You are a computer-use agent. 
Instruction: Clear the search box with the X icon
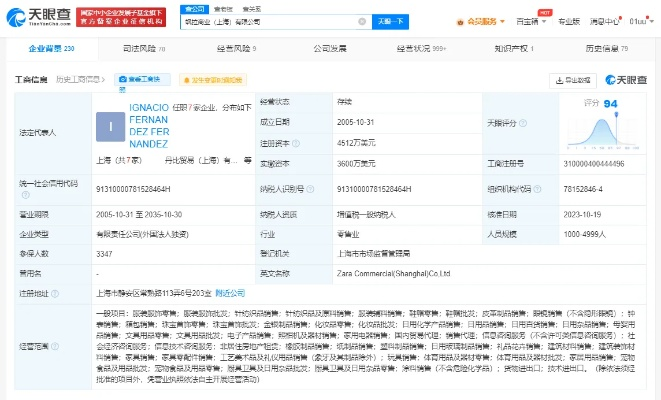[x=362, y=21]
